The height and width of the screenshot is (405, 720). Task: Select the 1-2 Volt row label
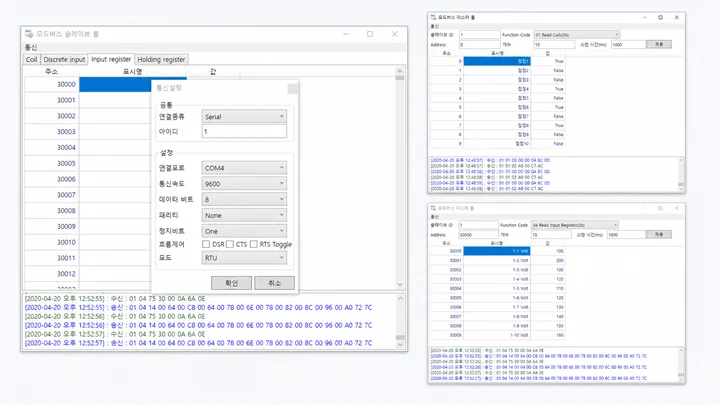tap(497, 260)
